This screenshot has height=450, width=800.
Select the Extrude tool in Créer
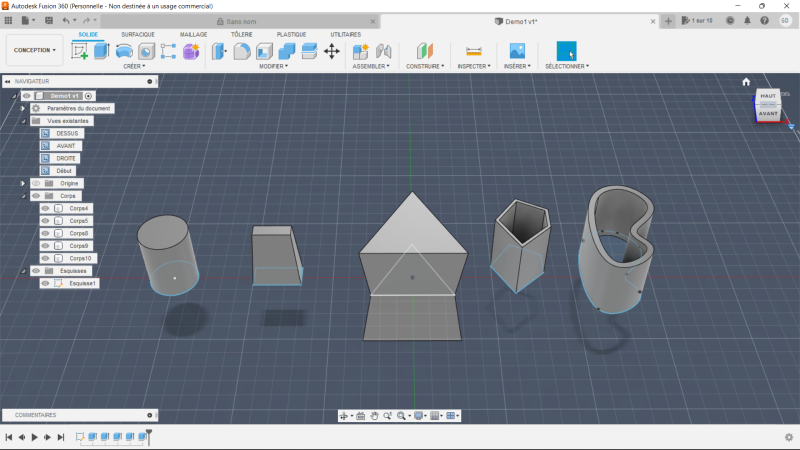click(x=101, y=51)
